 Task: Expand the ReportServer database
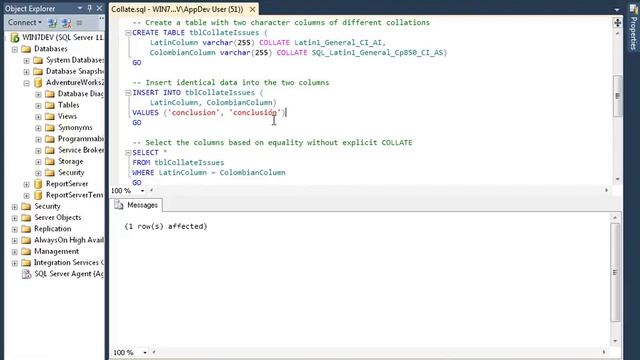pos(27,184)
